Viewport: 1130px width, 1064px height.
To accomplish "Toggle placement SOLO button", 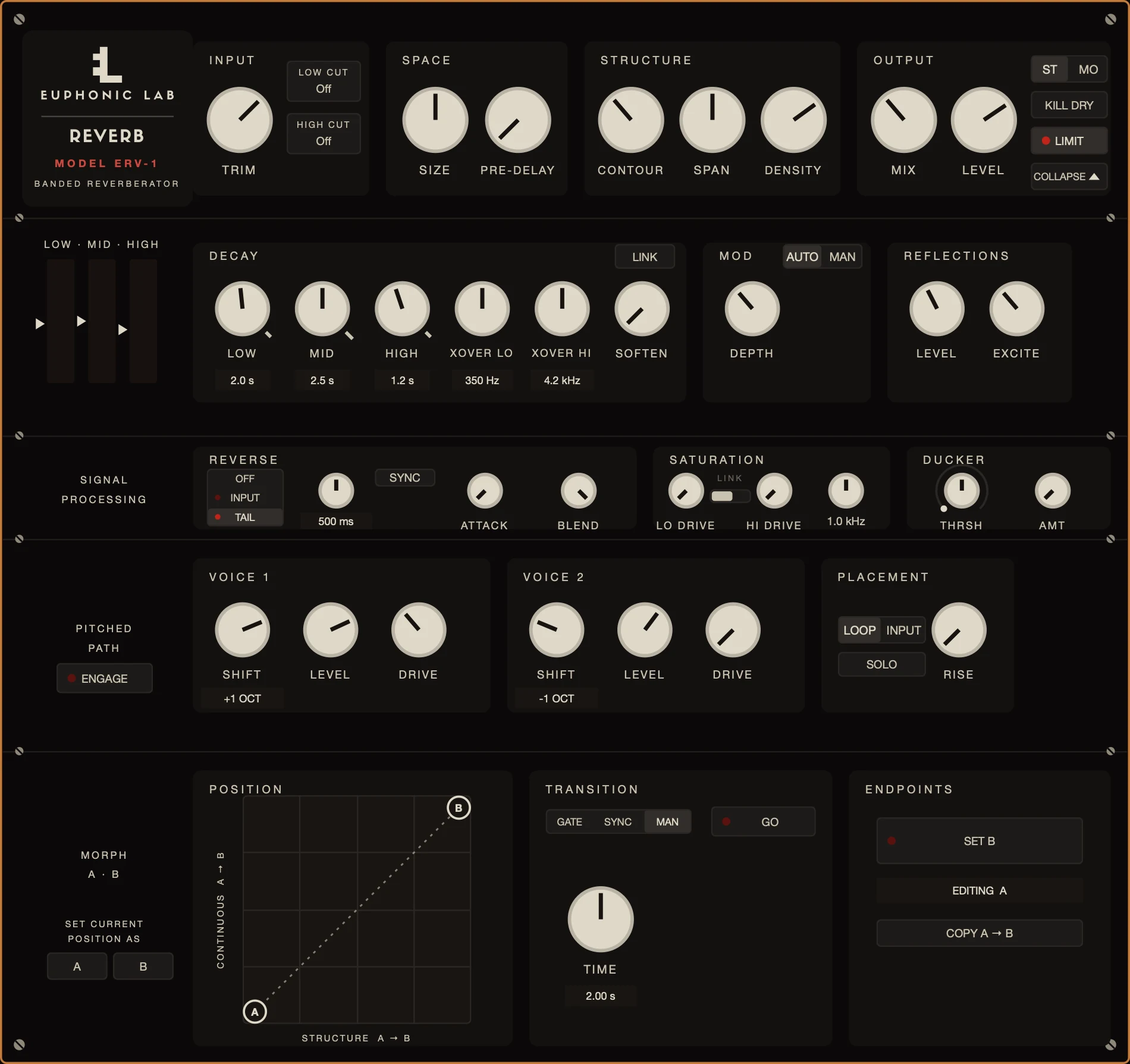I will pos(881,664).
